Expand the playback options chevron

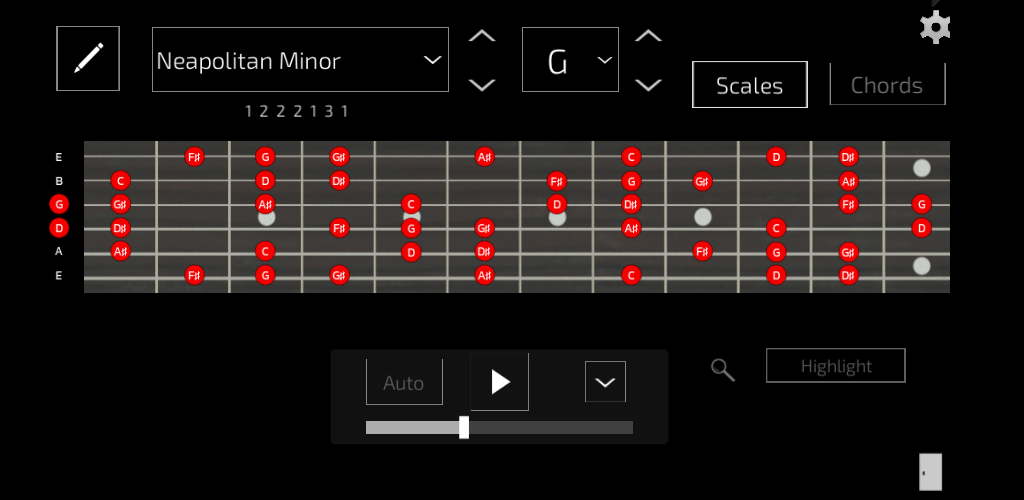[605, 382]
